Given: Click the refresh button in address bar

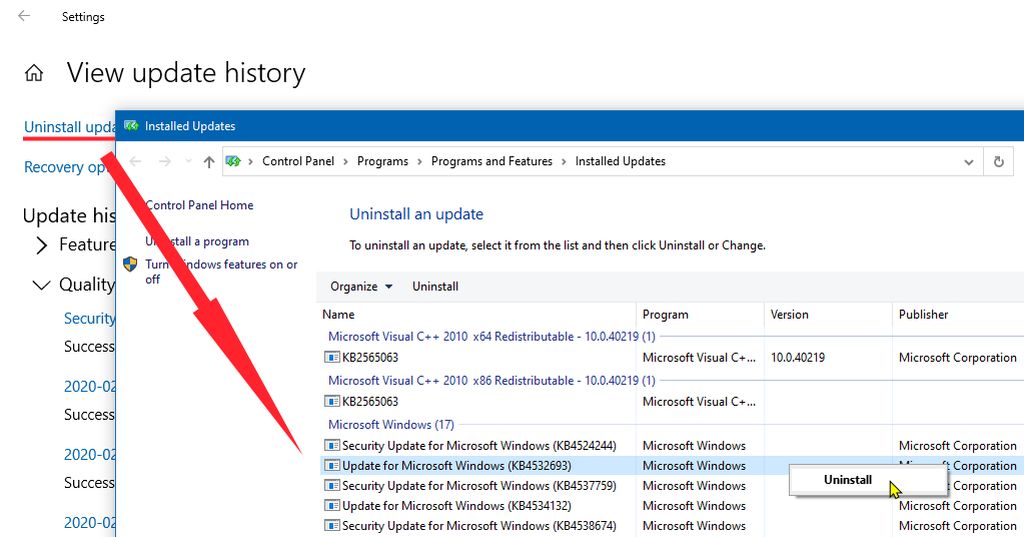Looking at the screenshot, I should (x=998, y=162).
